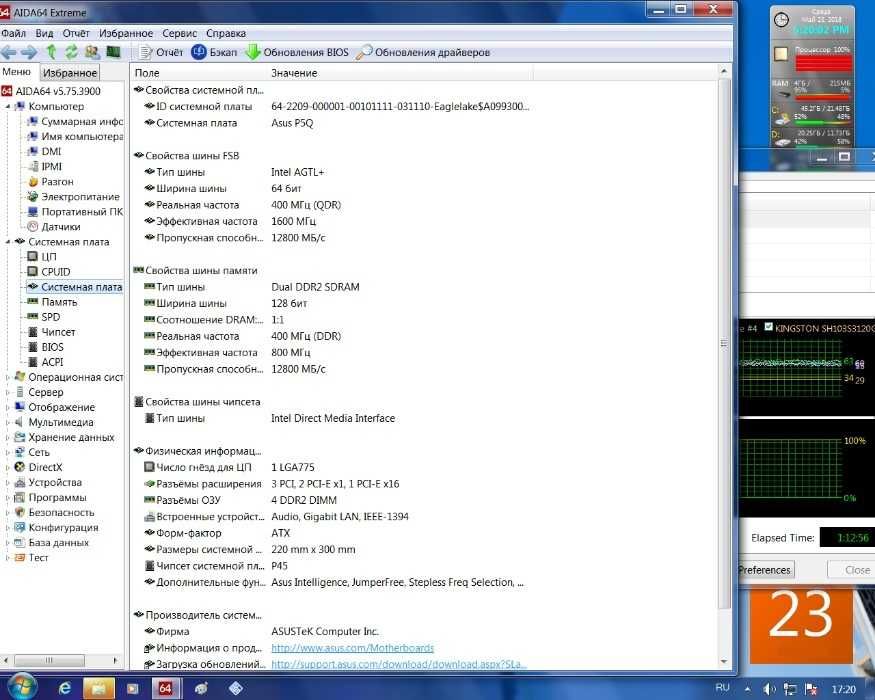Open the Файл menu
This screenshot has height=700, width=875.
[x=13, y=33]
